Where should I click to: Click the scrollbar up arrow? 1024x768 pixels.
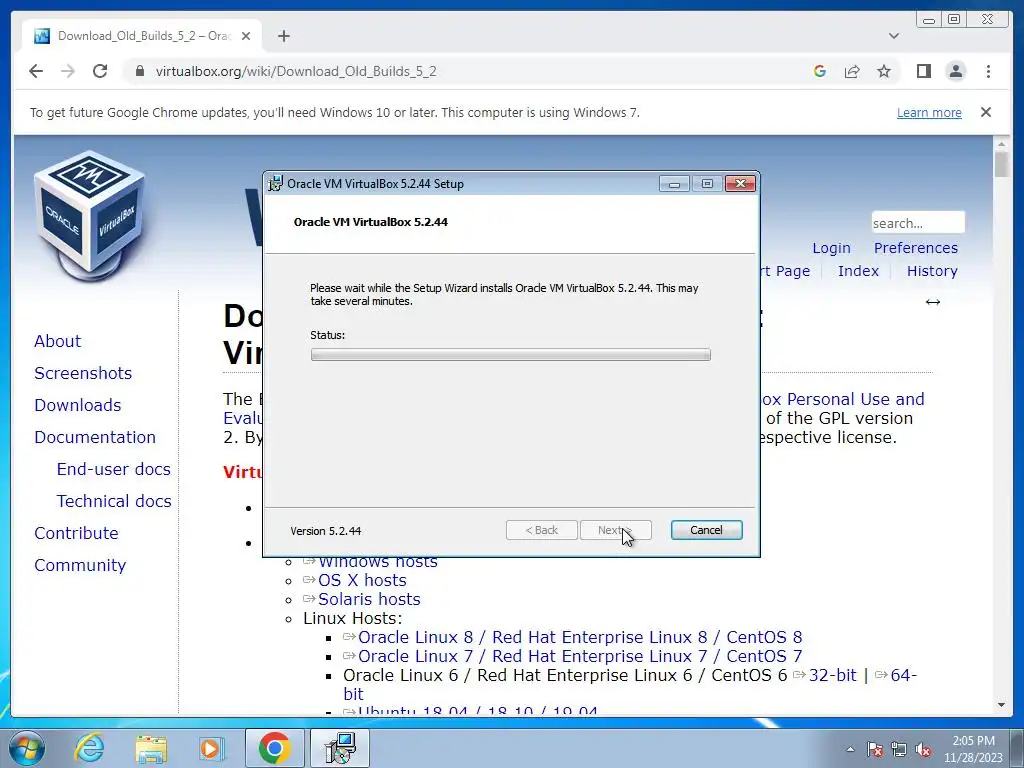(x=1001, y=143)
